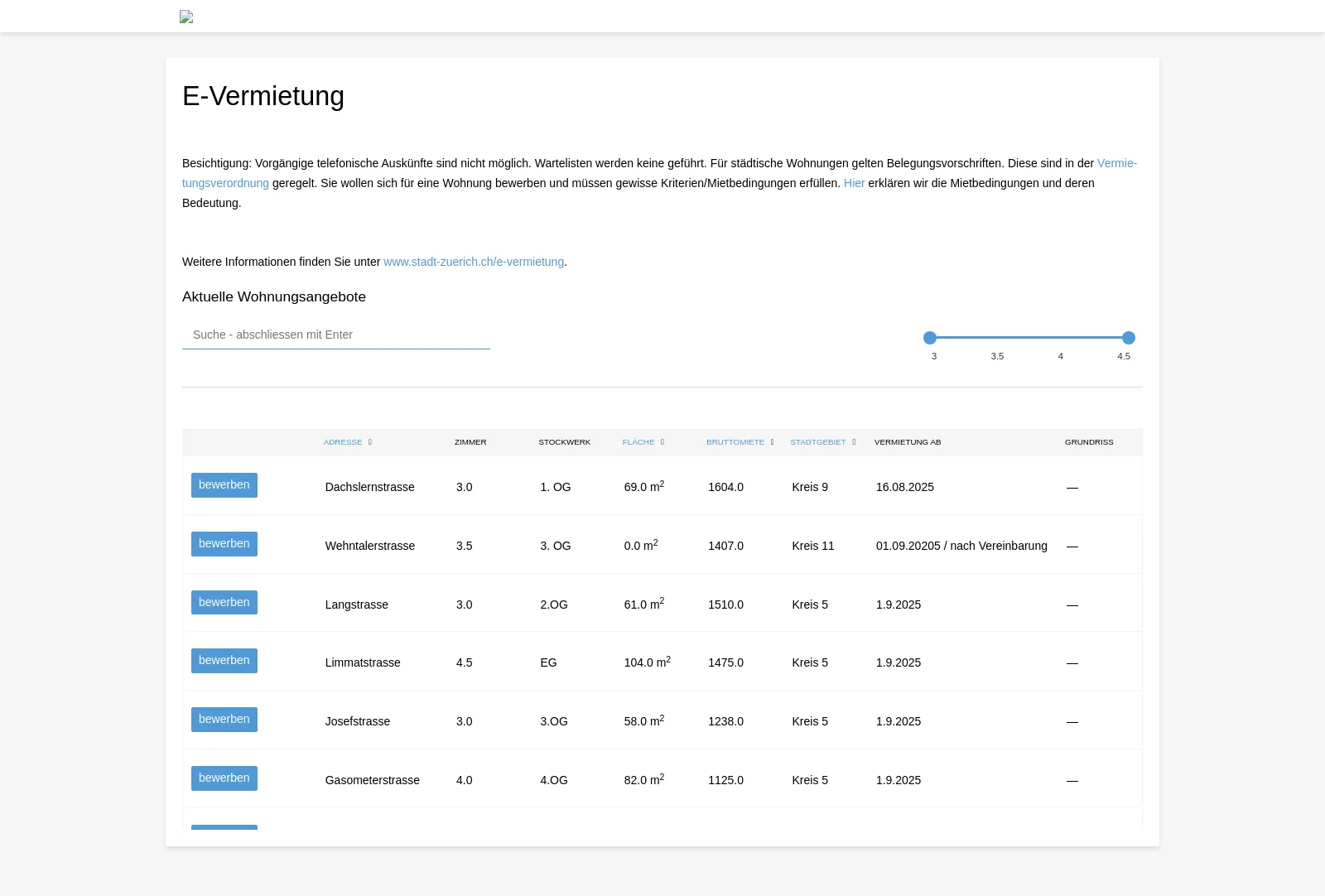Image resolution: width=1325 pixels, height=896 pixels.
Task: Click rent value 1238.0
Action: [x=725, y=721]
